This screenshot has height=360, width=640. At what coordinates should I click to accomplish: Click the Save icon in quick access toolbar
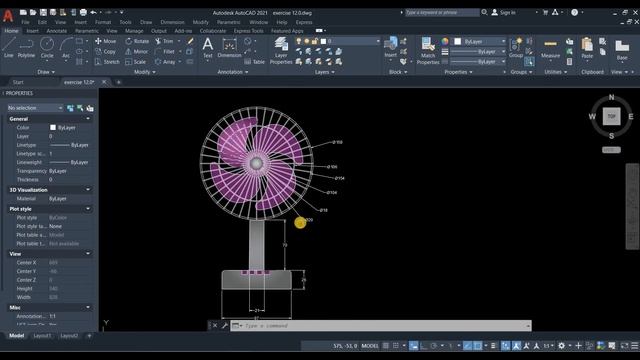click(x=43, y=13)
